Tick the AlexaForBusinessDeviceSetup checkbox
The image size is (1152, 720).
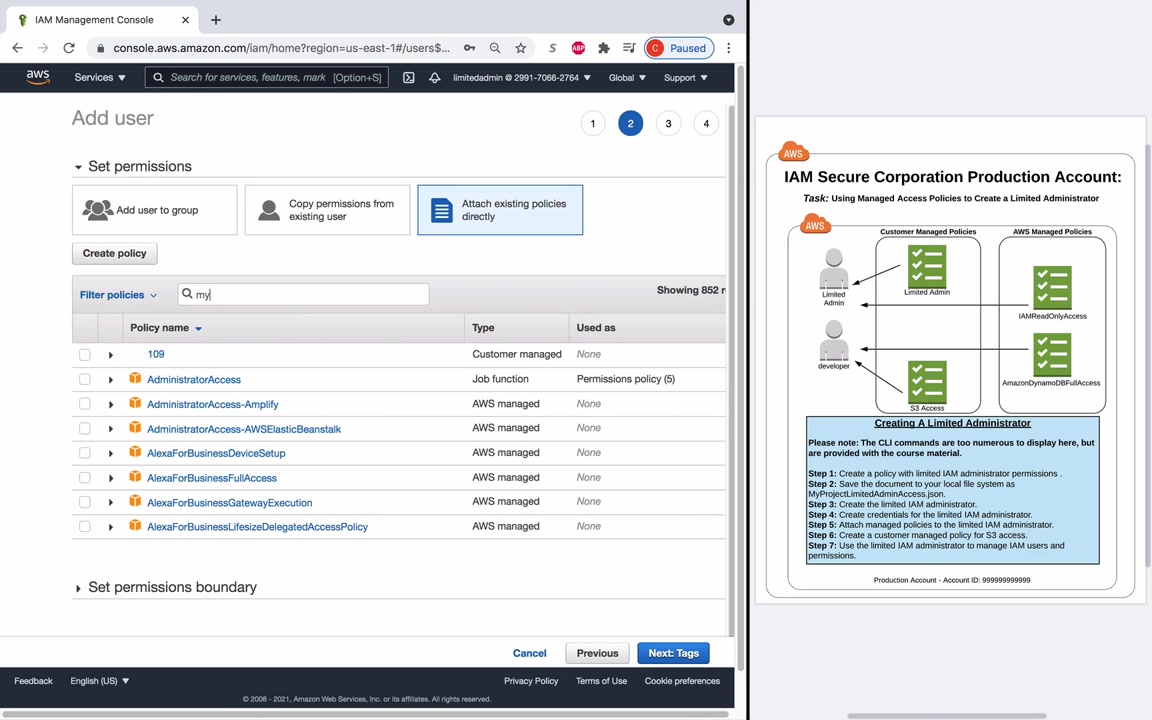(x=85, y=453)
